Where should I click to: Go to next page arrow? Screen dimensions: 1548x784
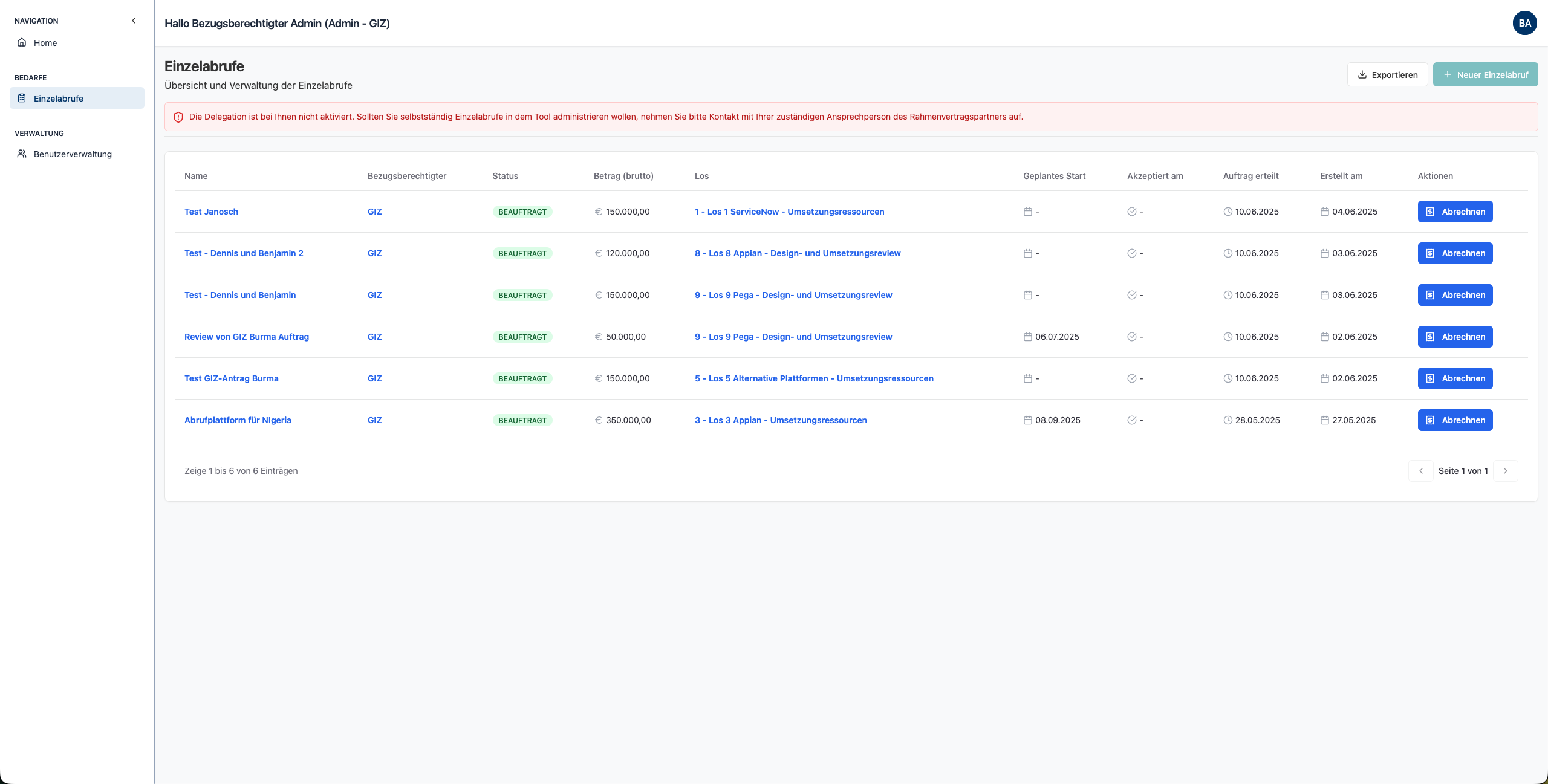pos(1506,471)
